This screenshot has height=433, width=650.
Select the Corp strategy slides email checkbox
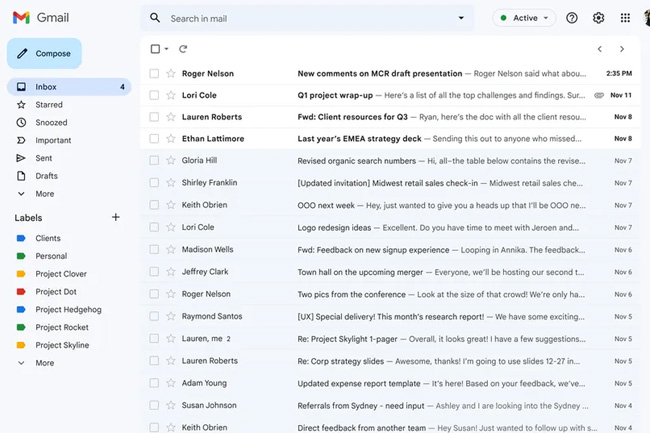(x=154, y=360)
